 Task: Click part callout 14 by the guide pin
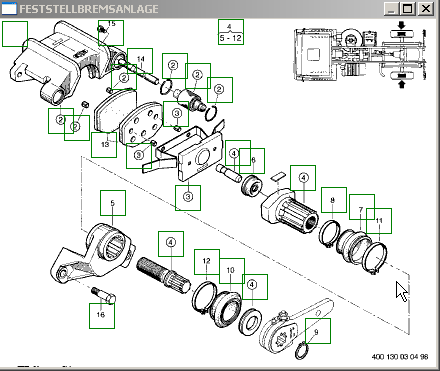140,61
